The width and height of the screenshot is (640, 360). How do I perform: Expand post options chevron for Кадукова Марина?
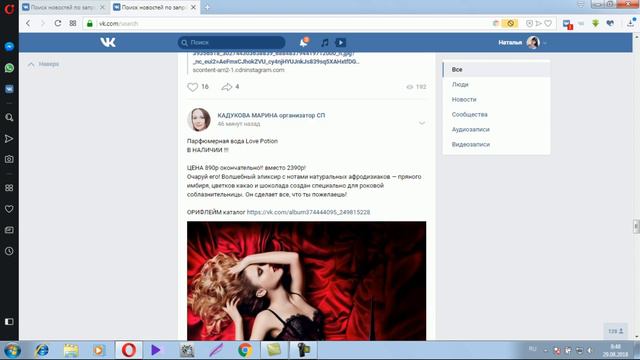(422, 123)
